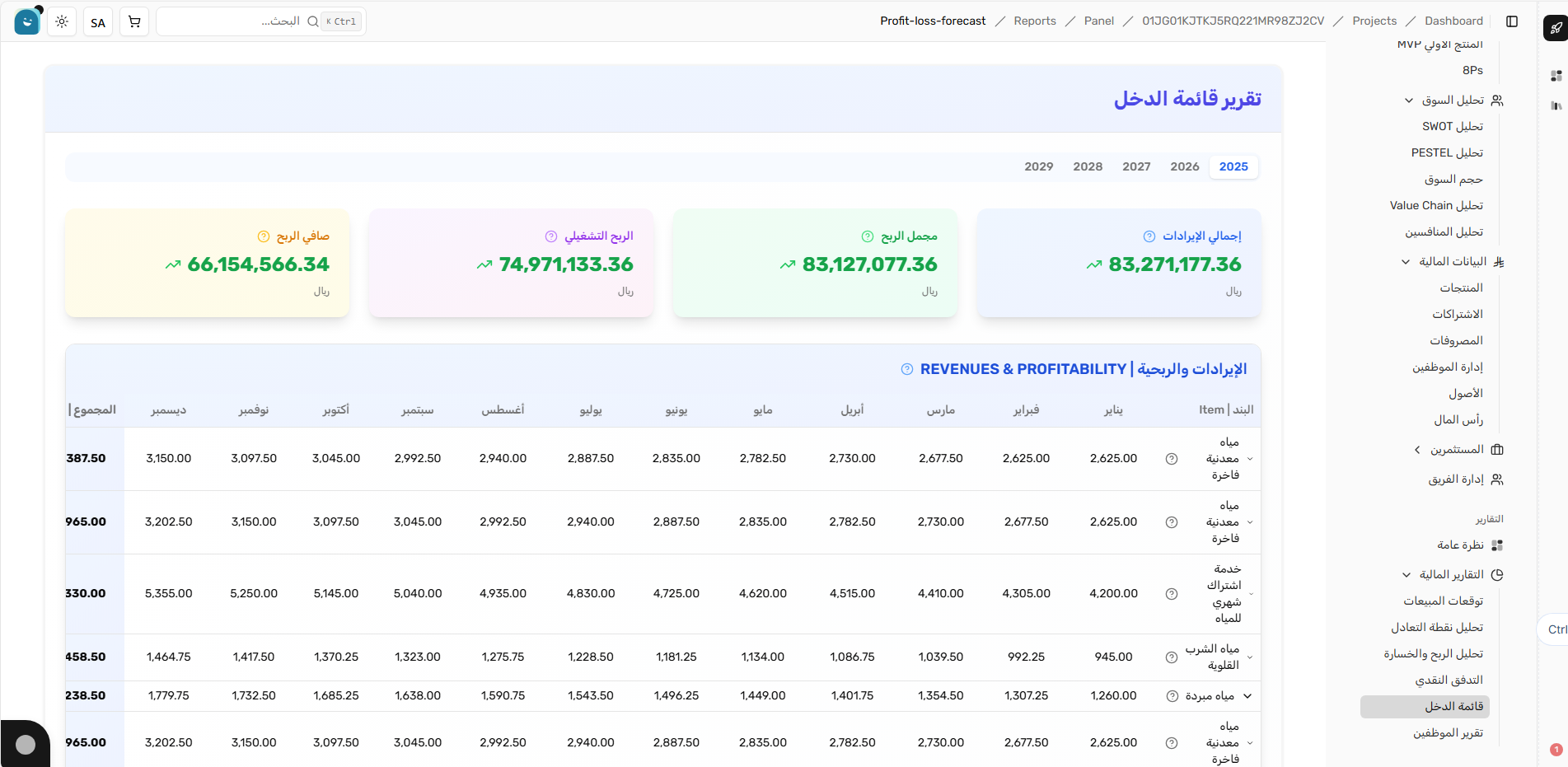Click the SA account button
Image resolution: width=1568 pixels, height=767 pixels.
(97, 22)
